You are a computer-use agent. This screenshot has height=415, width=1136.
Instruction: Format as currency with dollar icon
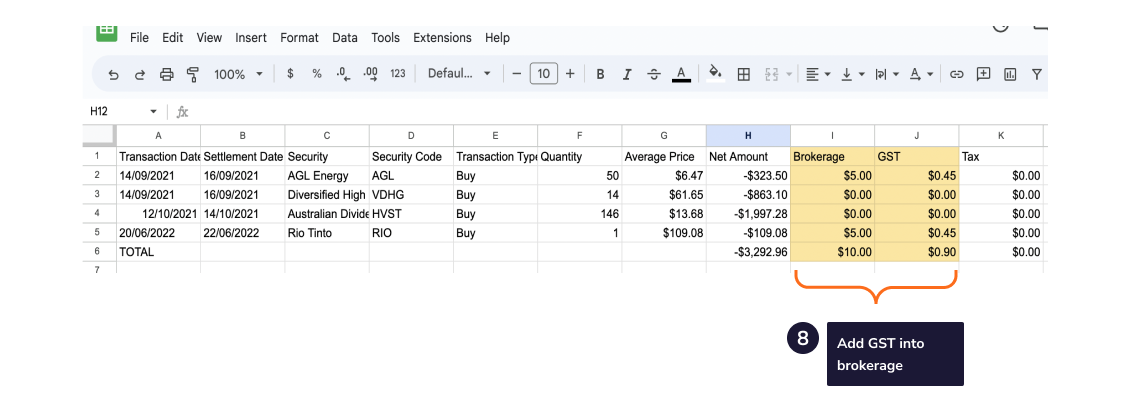[290, 74]
